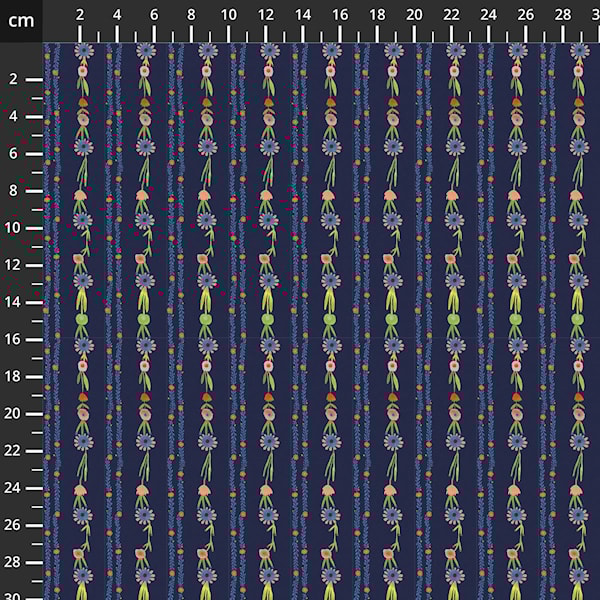Click the "12" mark on horizontal ruler
The width and height of the screenshot is (600, 600).
[x=266, y=15]
